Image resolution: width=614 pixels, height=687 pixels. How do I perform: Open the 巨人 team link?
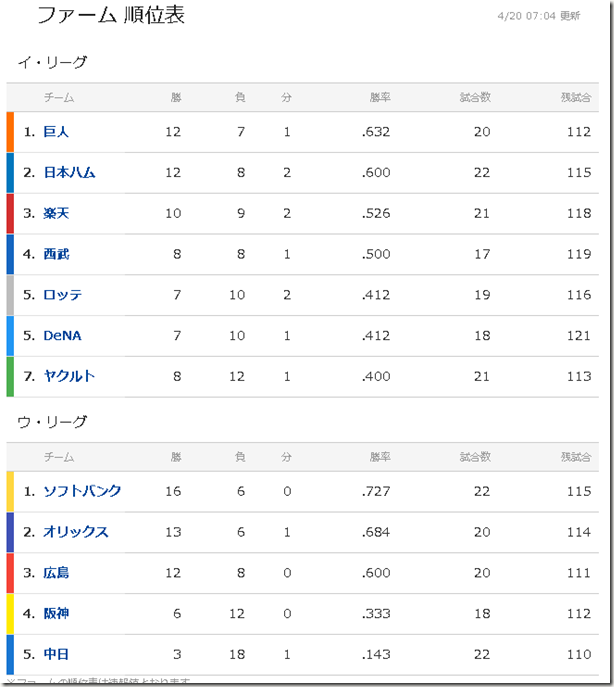tap(56, 131)
